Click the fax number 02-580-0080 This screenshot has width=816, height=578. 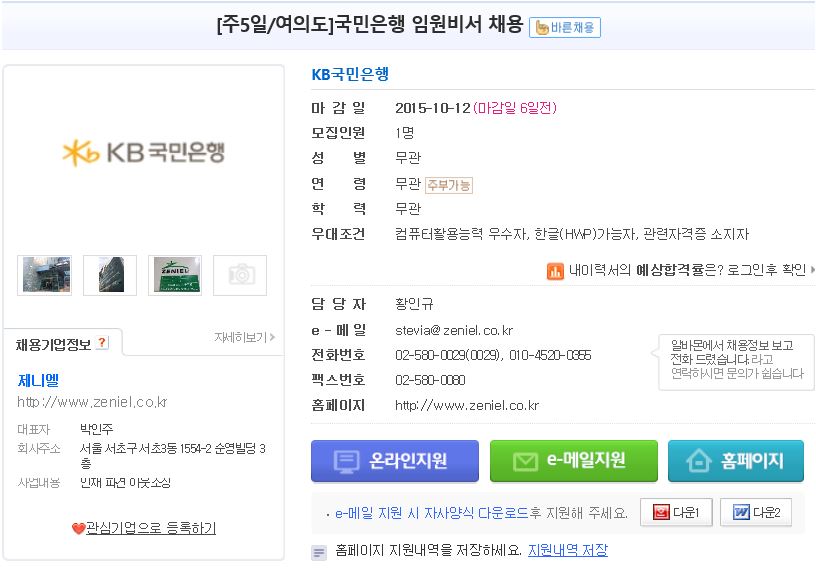(430, 380)
